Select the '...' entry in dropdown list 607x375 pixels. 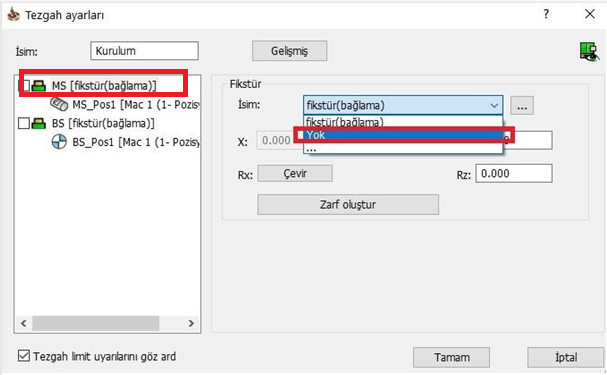coord(403,148)
